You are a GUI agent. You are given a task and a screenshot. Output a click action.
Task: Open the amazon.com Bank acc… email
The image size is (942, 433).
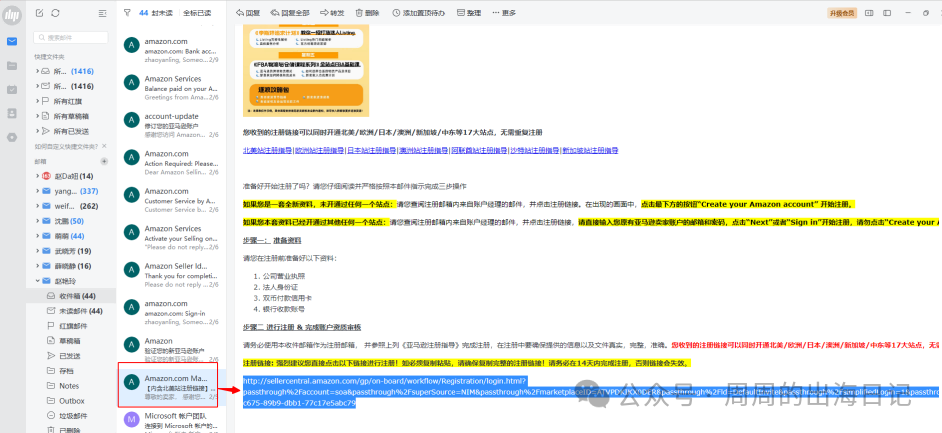click(171, 50)
